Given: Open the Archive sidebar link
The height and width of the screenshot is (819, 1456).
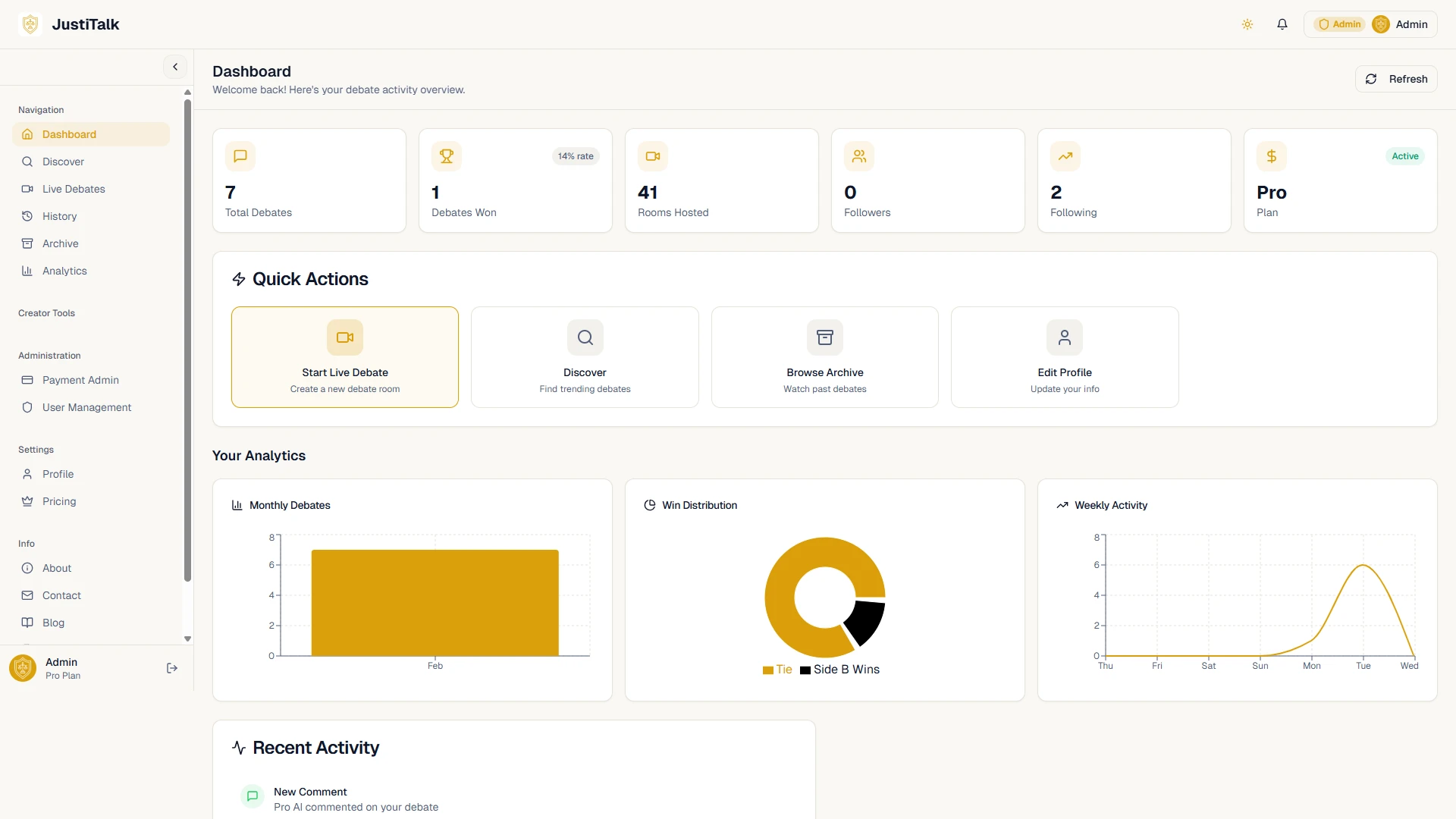Looking at the screenshot, I should 91,243.
